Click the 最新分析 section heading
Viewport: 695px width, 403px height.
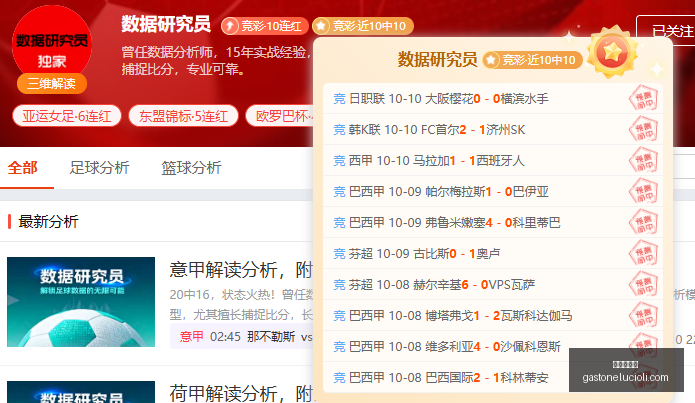pyautogui.click(x=48, y=221)
